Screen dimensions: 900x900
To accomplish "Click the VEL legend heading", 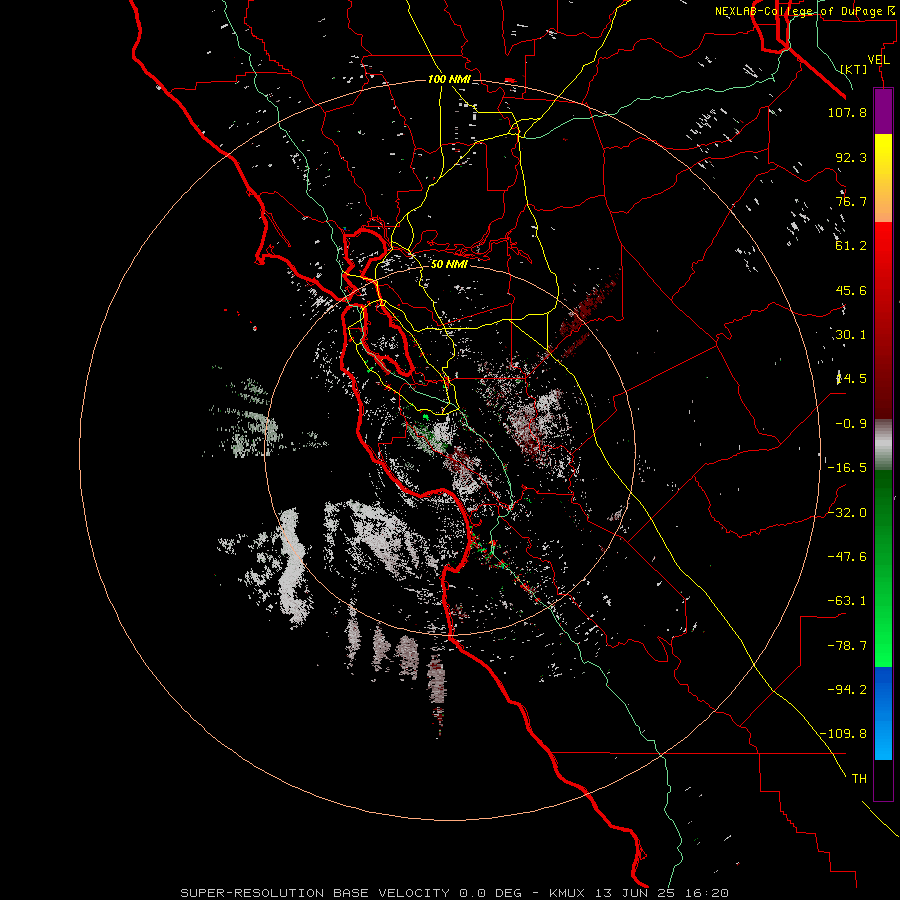I will pos(878,60).
